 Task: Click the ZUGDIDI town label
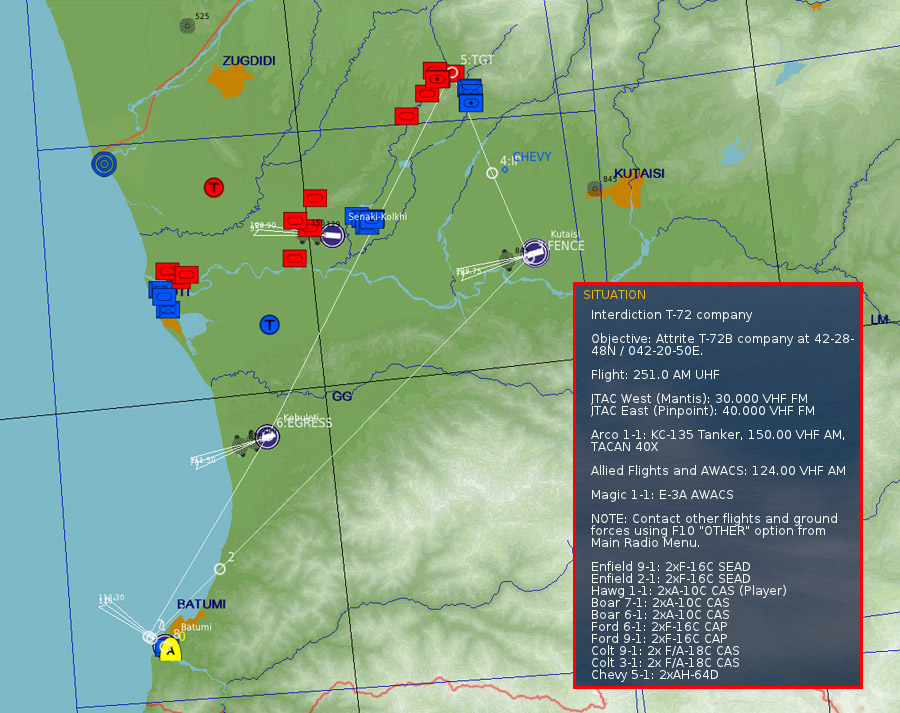click(x=249, y=61)
